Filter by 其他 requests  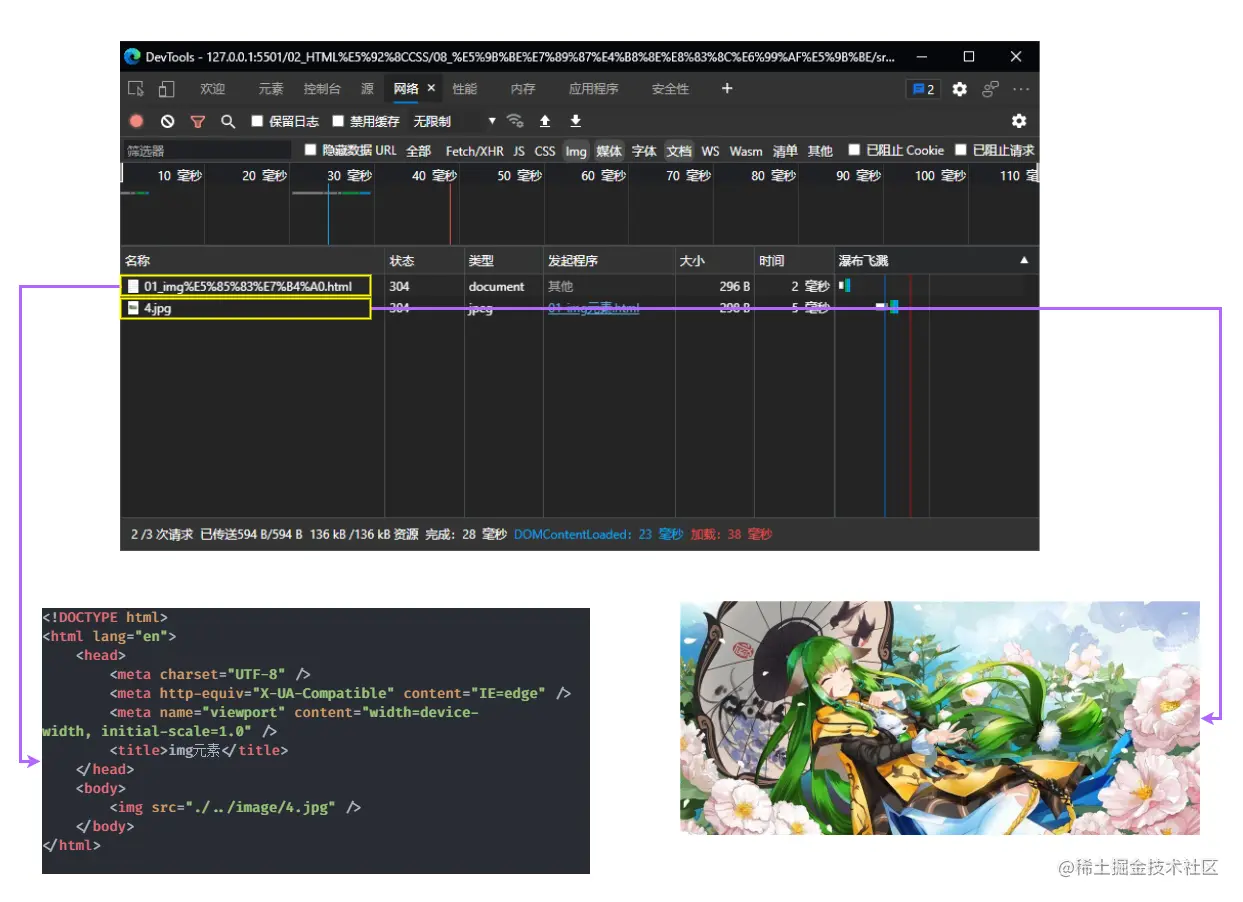click(820, 151)
